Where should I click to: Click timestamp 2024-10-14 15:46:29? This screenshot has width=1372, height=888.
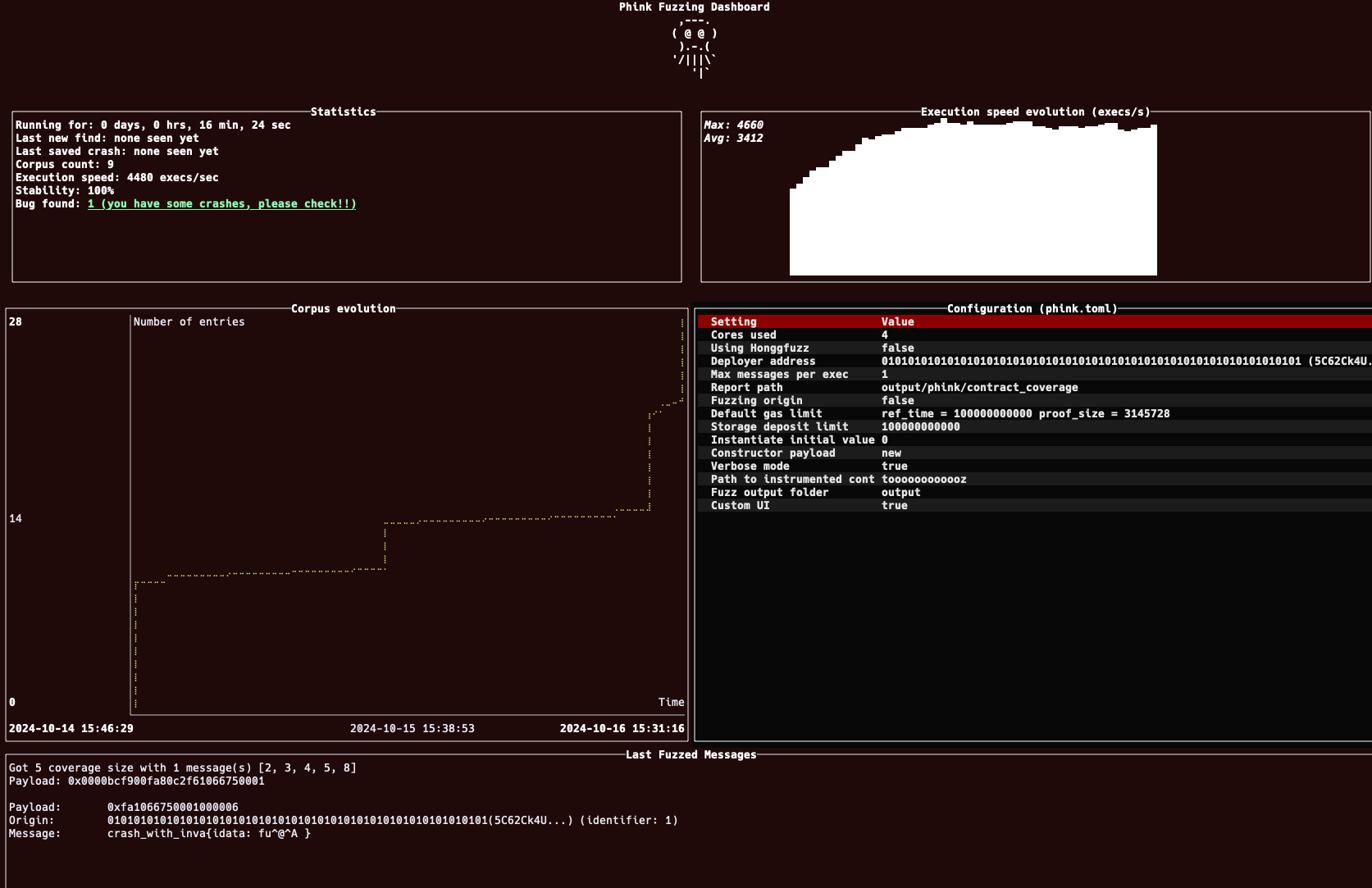click(x=71, y=728)
